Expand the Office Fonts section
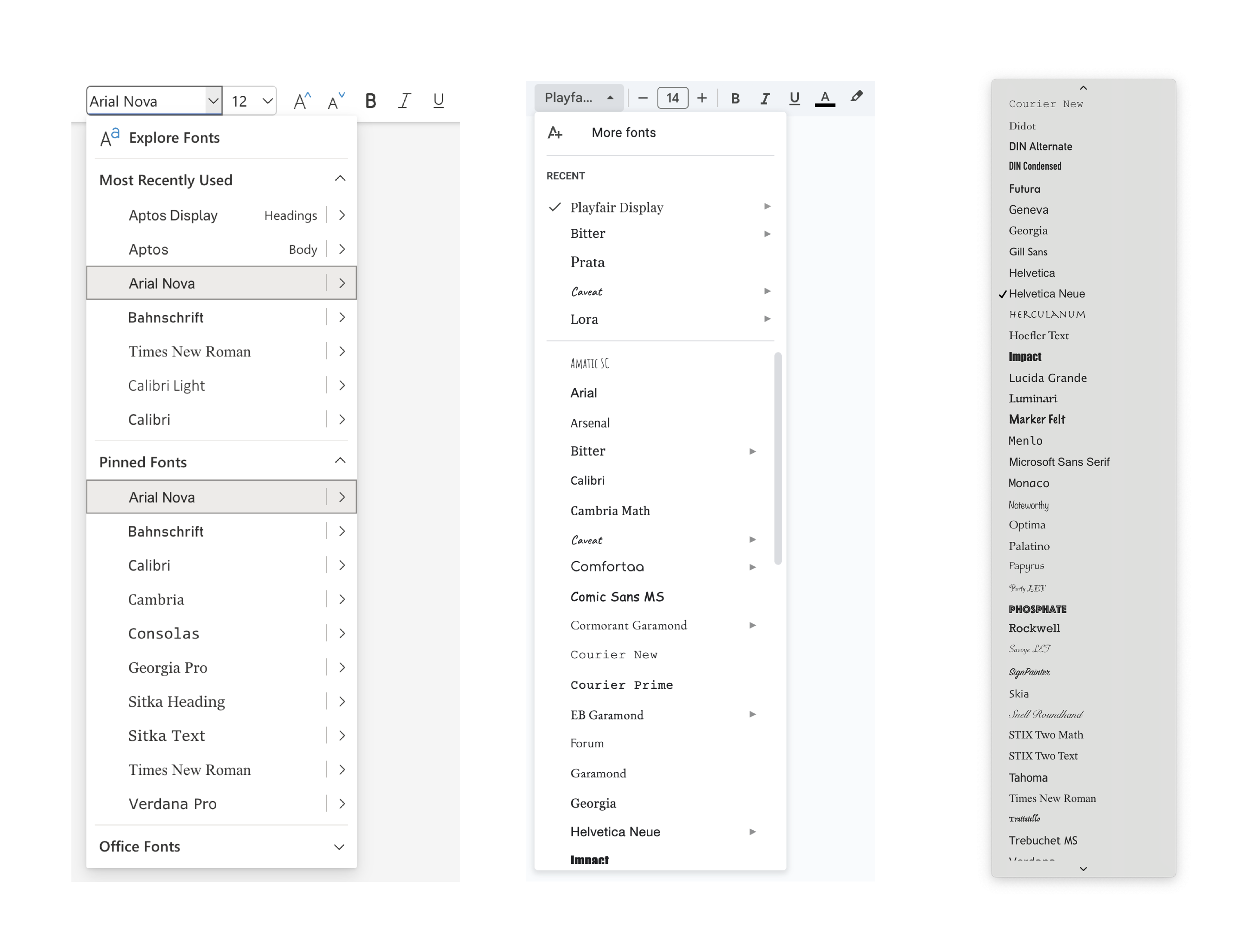The width and height of the screenshot is (1253, 952). [338, 847]
